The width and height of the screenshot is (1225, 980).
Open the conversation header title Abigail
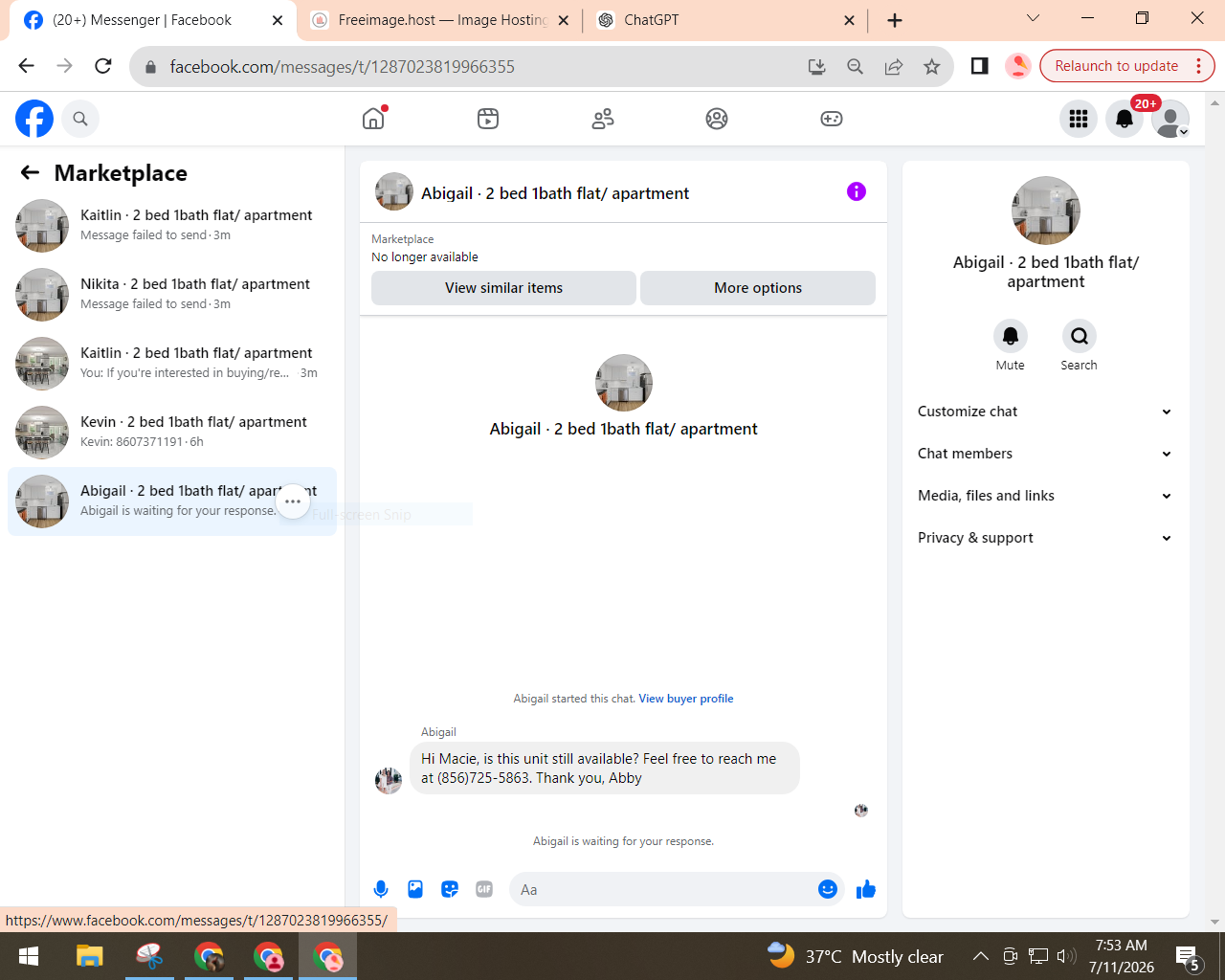click(x=555, y=193)
